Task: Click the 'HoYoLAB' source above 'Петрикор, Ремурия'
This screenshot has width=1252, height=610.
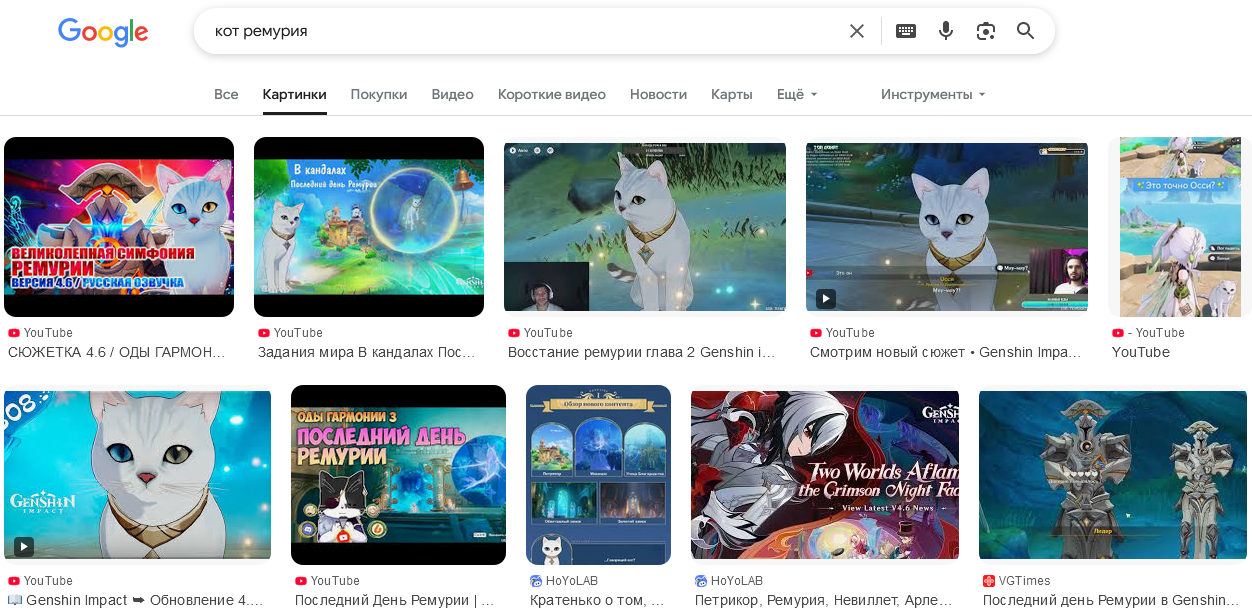Action: pos(737,581)
